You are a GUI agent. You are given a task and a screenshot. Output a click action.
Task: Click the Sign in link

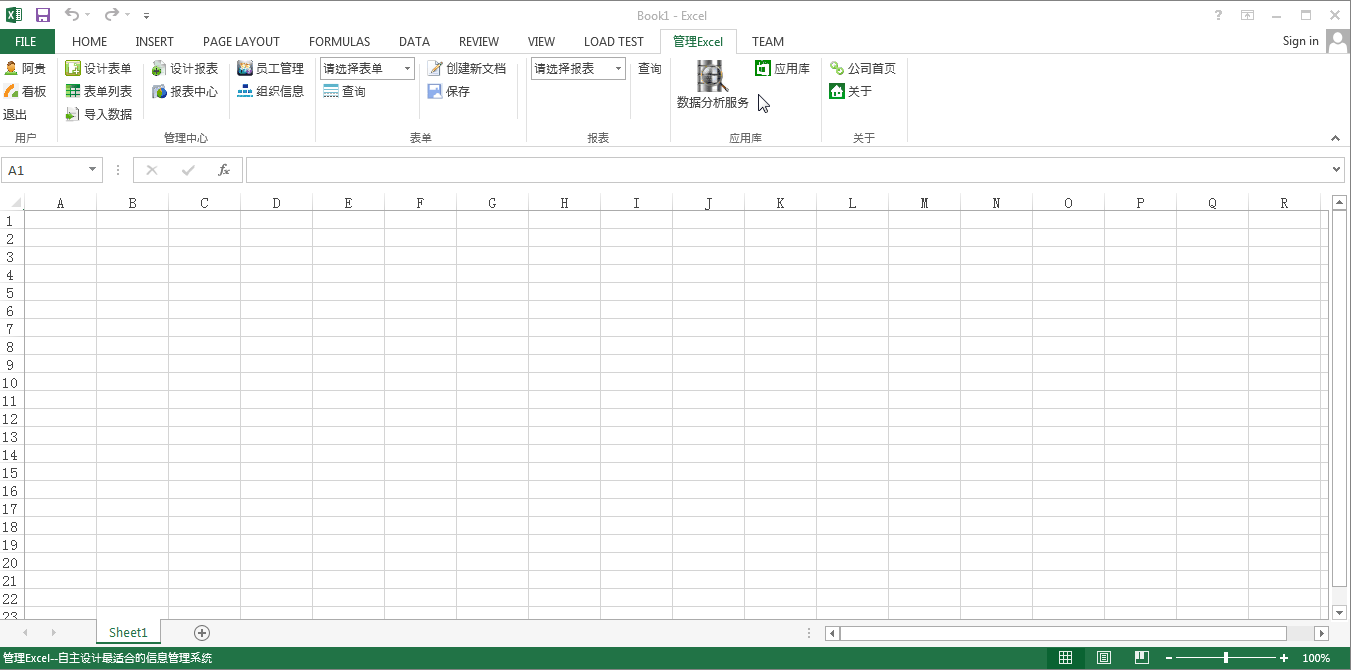click(x=1300, y=41)
